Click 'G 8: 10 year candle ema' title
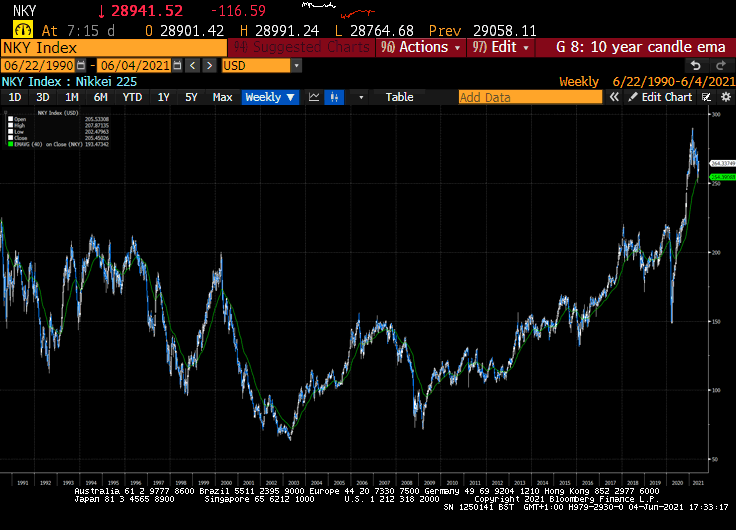 pyautogui.click(x=640, y=47)
